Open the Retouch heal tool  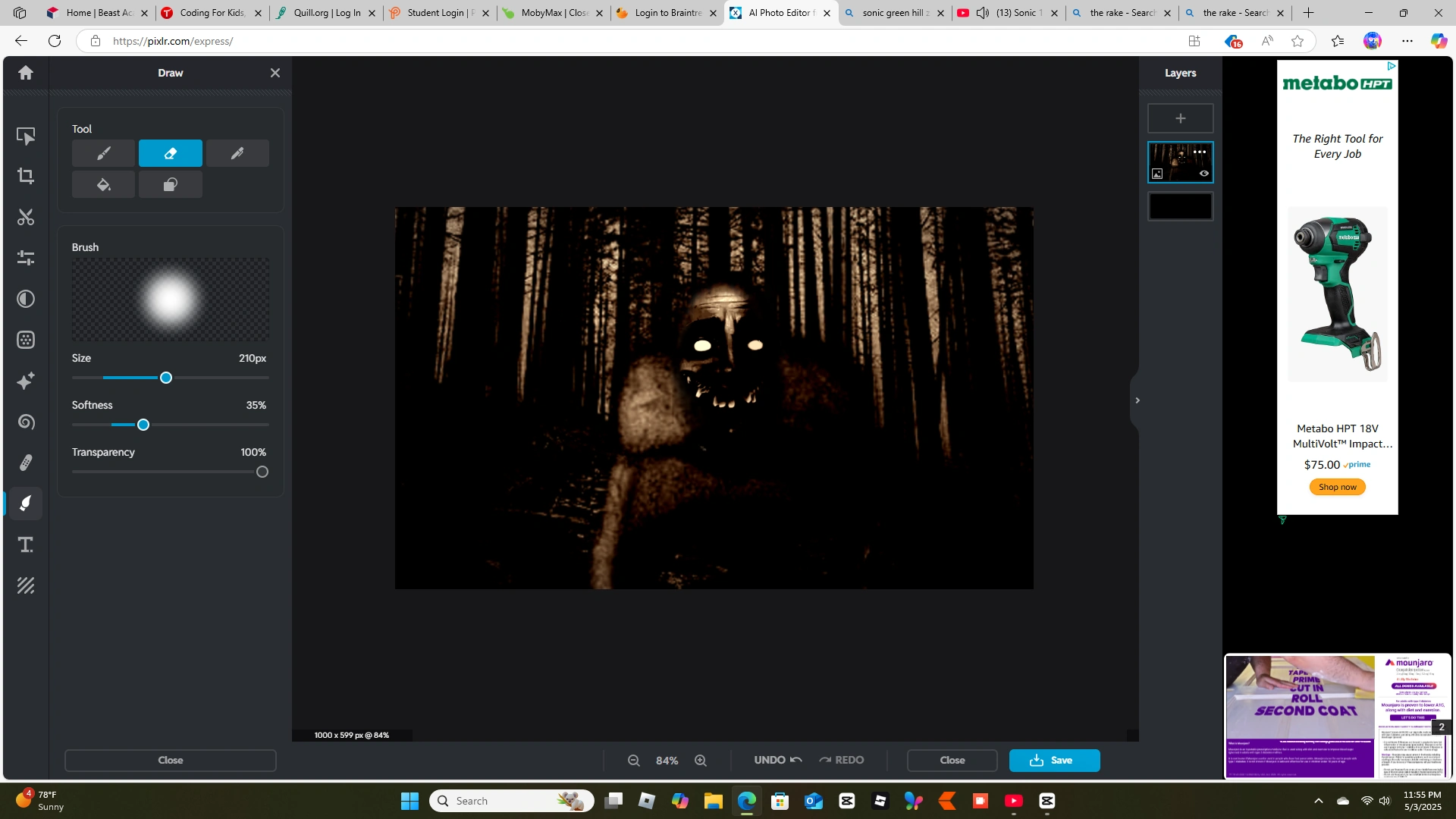26,463
